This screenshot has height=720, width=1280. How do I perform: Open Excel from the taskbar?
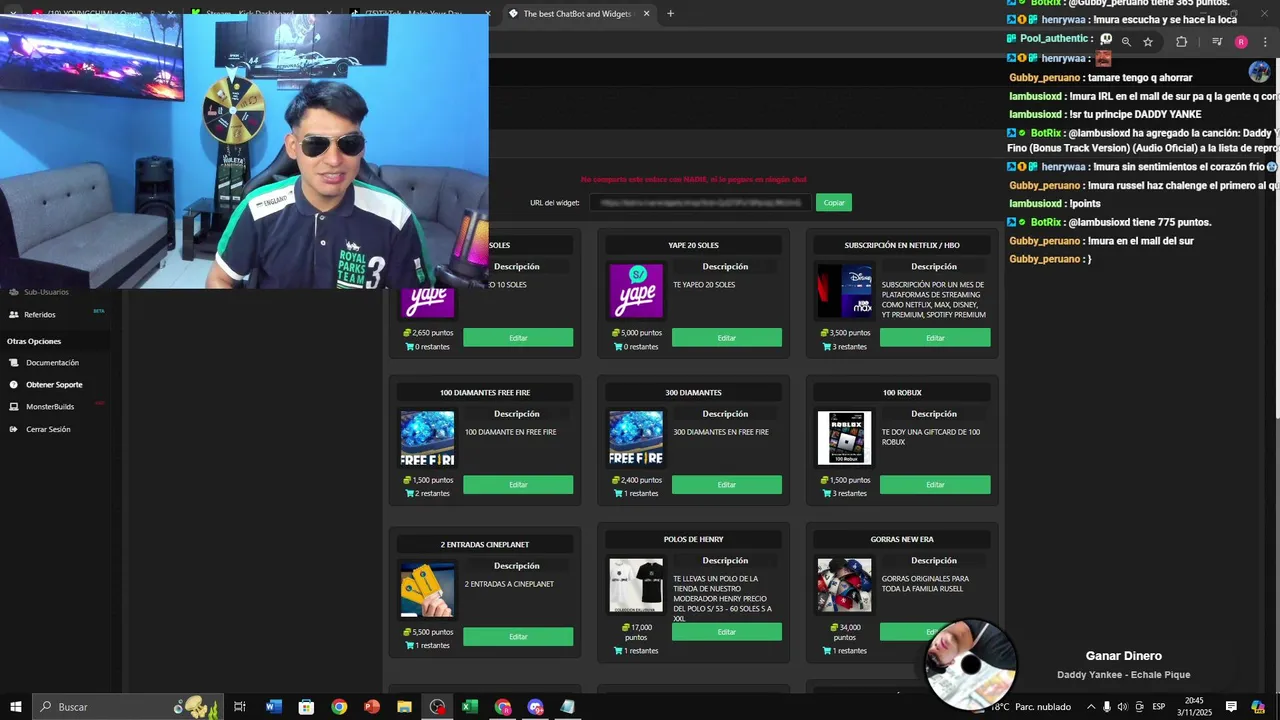(470, 707)
